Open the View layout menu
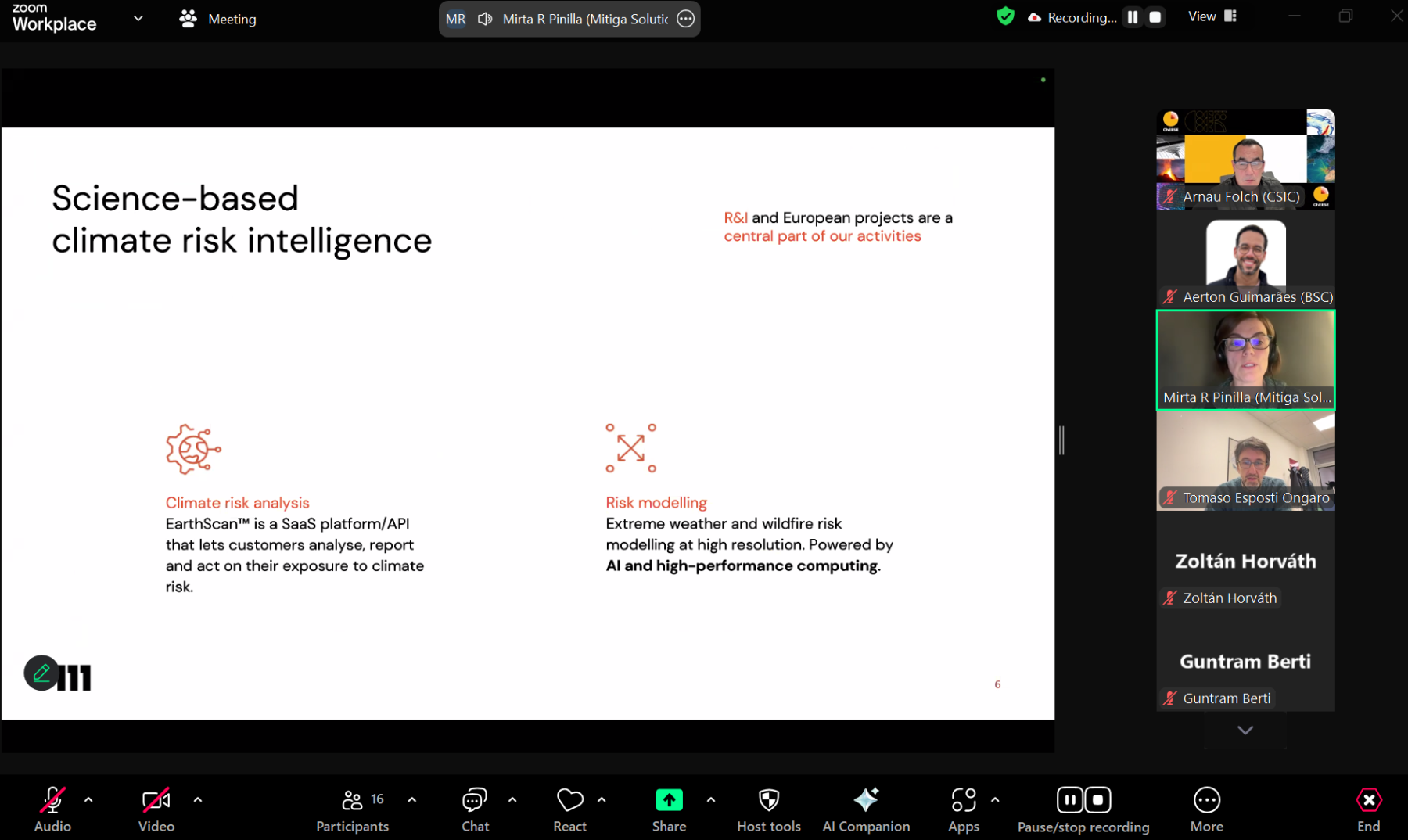 1212,16
